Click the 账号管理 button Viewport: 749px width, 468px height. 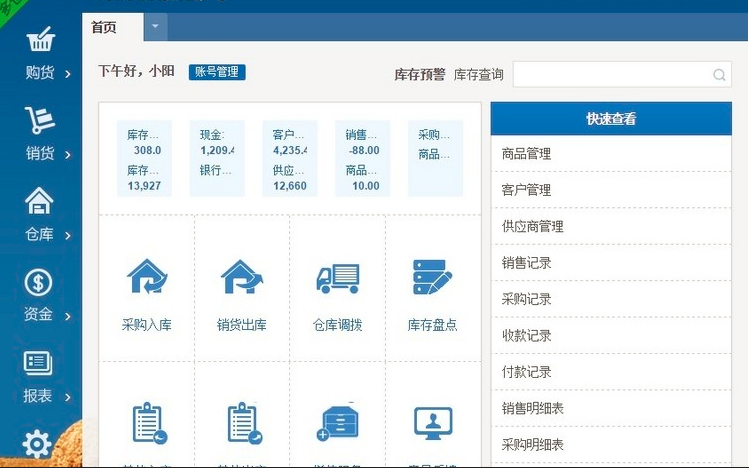(x=217, y=72)
